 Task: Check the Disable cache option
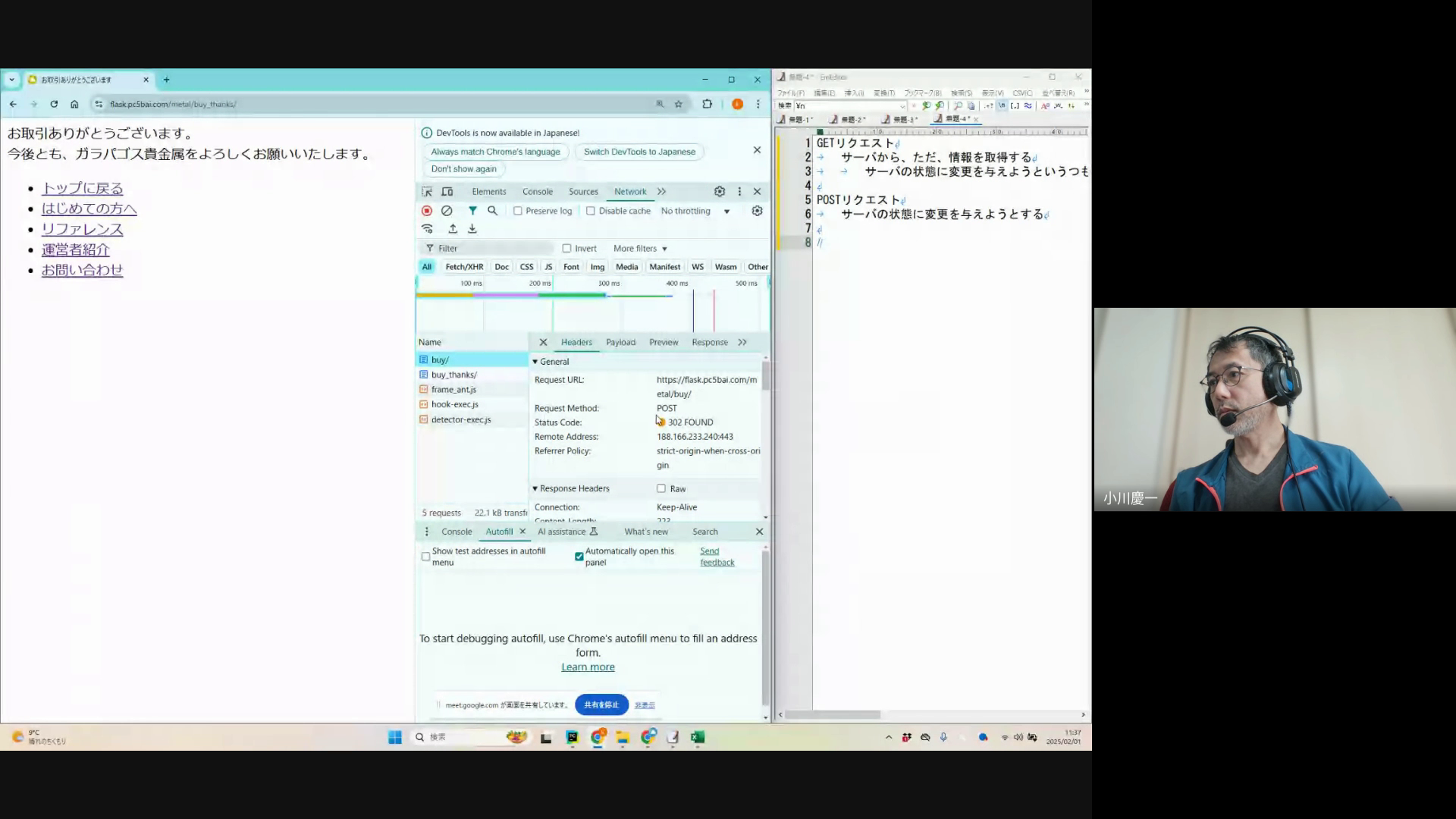coord(591,212)
